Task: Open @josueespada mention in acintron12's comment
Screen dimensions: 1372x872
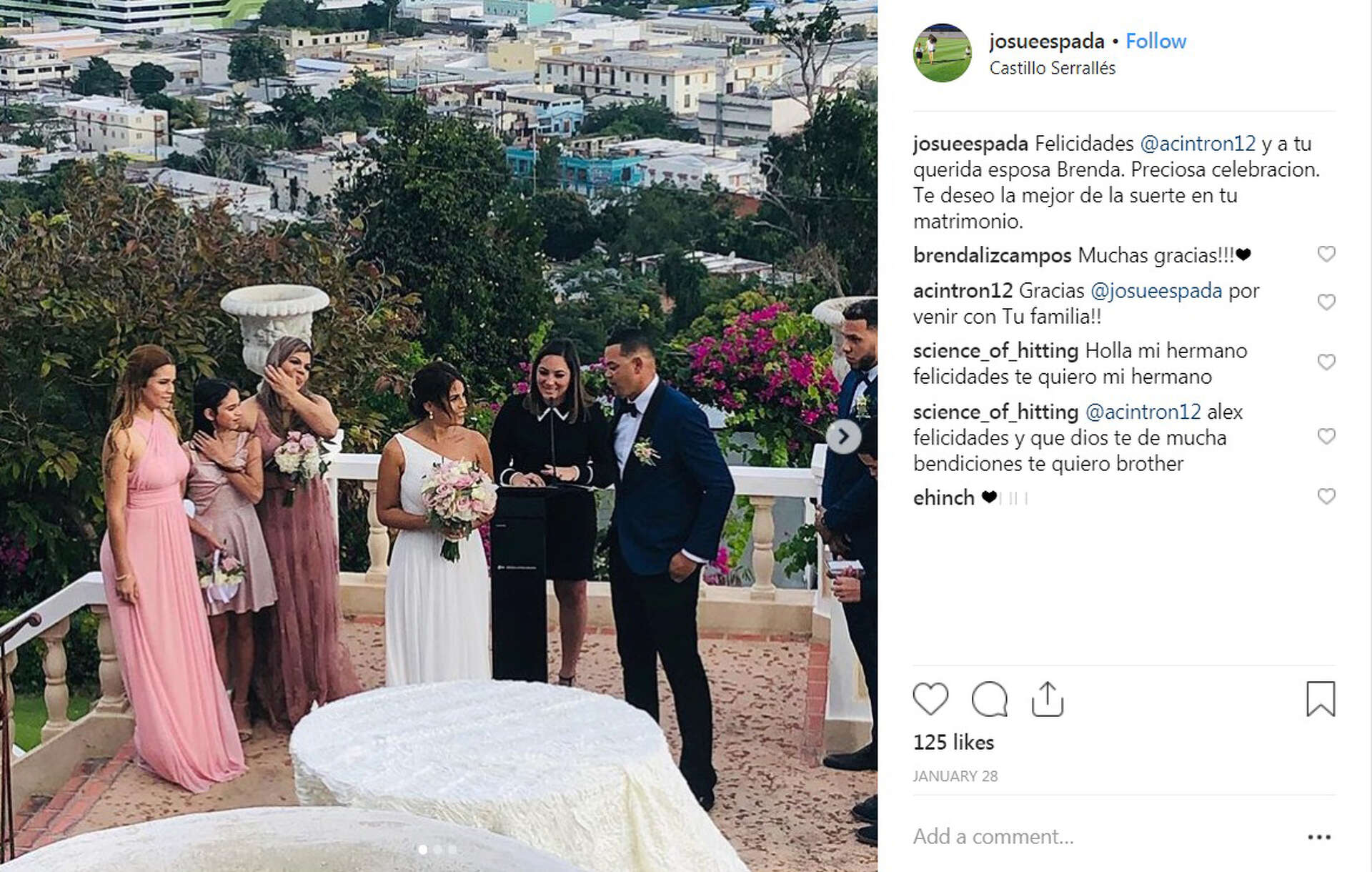Action: point(1156,291)
